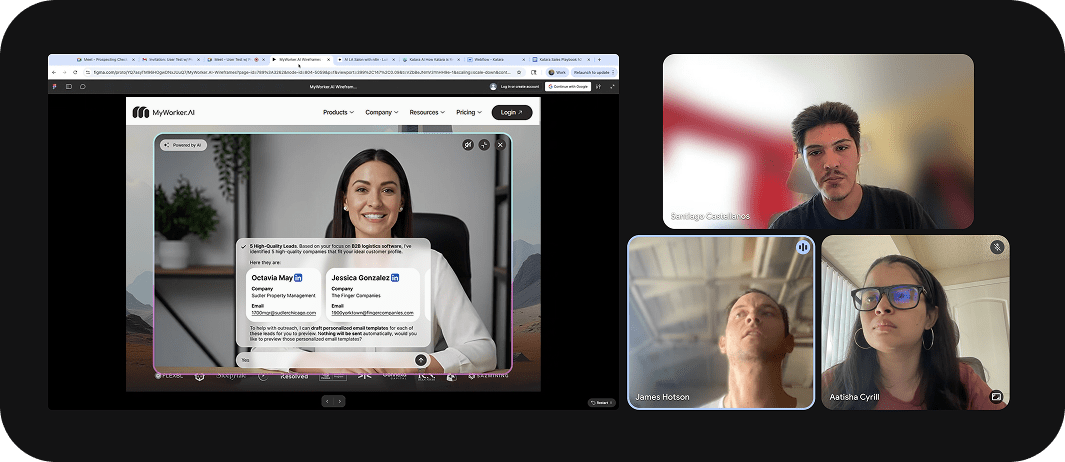Go to previous prototype frame arrow
Screen dimensions: 1065x462
point(327,401)
